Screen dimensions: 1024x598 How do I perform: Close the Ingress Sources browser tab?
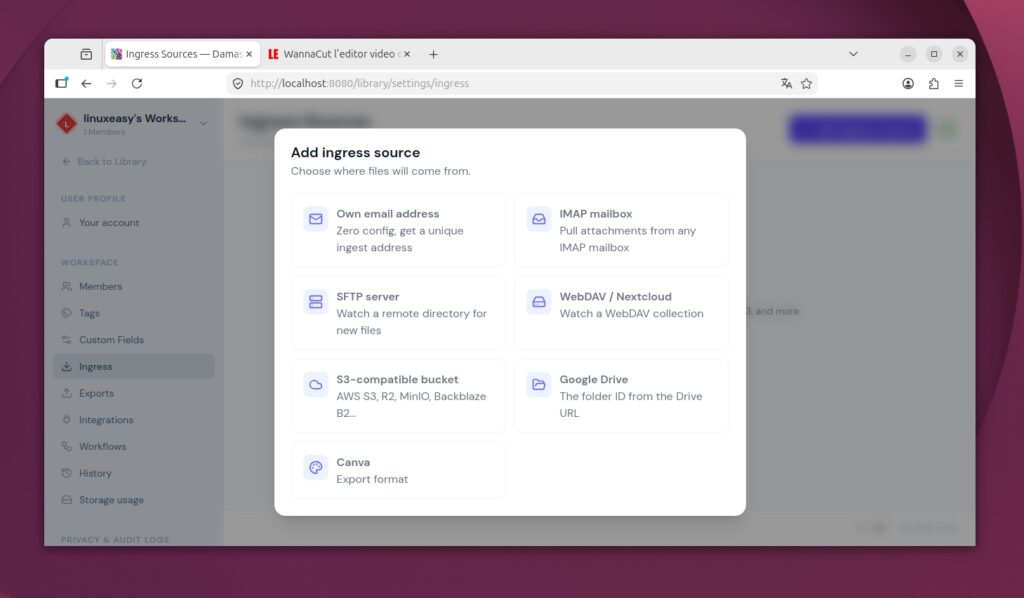tap(249, 54)
